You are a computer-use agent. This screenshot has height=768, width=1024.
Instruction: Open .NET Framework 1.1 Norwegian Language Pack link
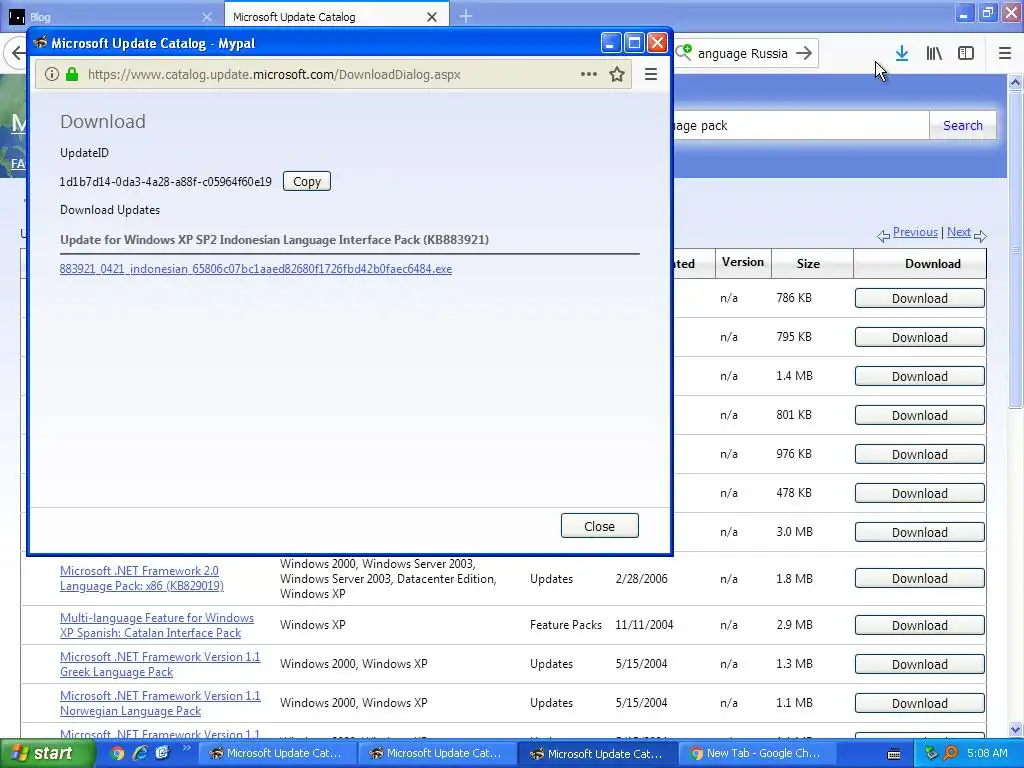(160, 703)
